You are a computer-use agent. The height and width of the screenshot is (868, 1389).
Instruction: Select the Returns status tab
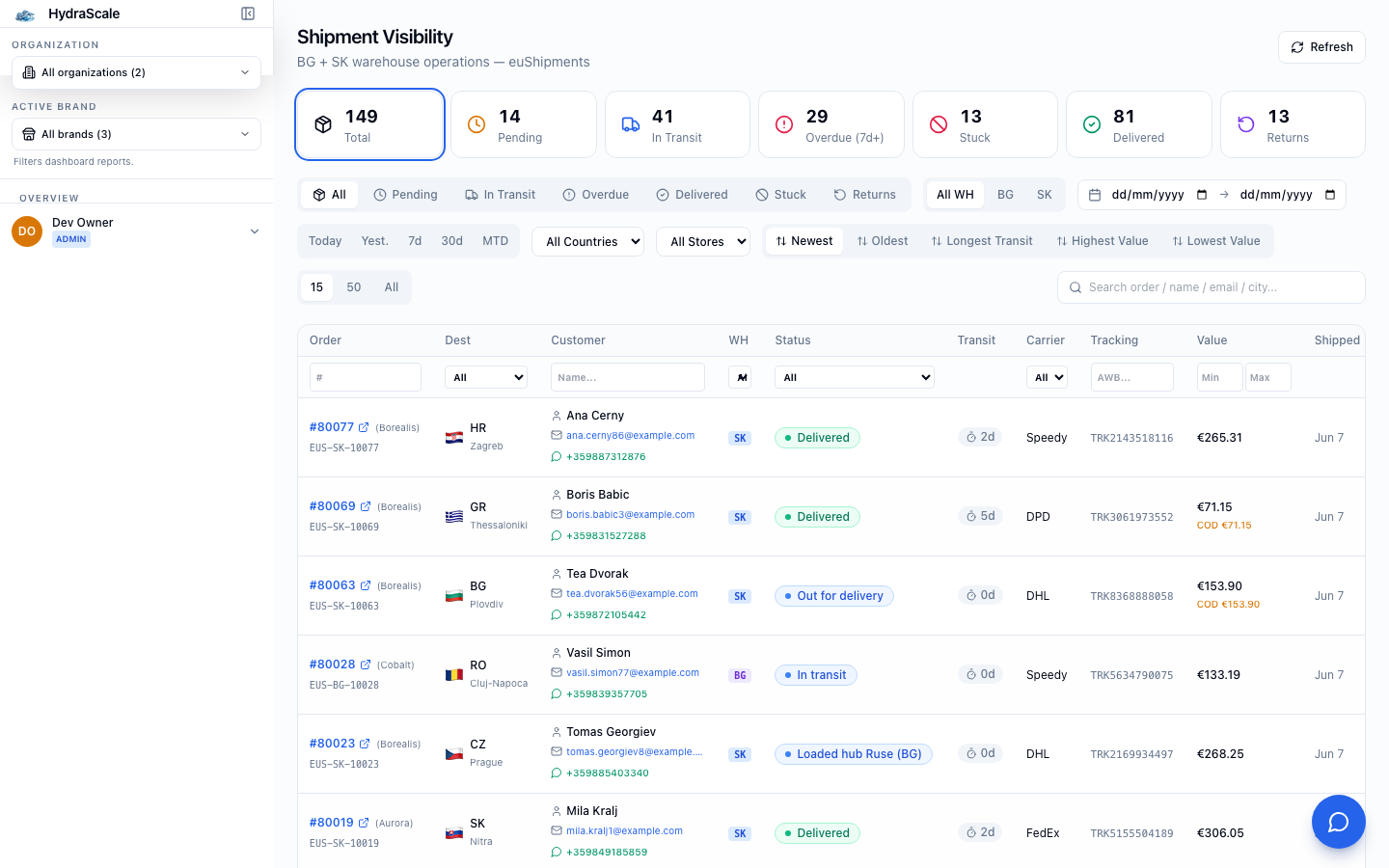click(865, 195)
